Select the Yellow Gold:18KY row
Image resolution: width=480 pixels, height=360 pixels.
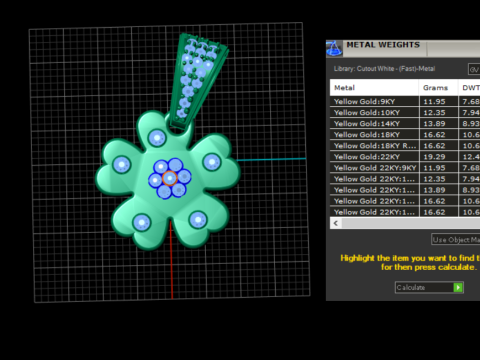pos(405,134)
